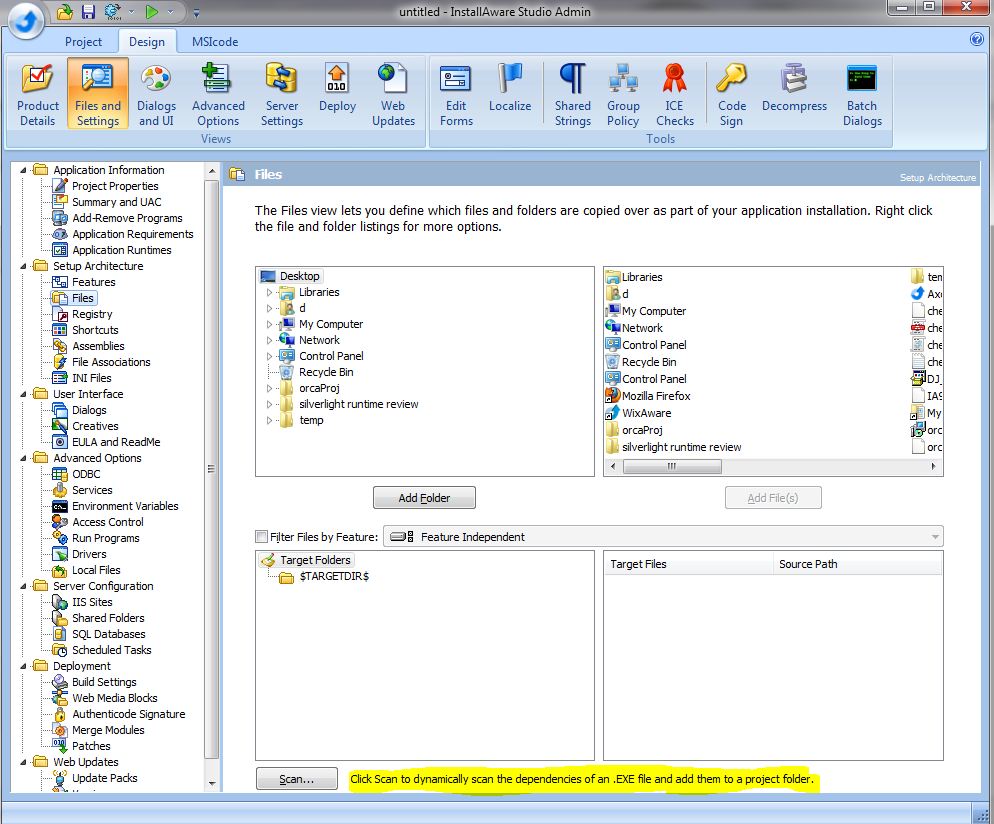The width and height of the screenshot is (994, 824).
Task: Collapse the Setup Architecture tree group
Action: [x=23, y=266]
